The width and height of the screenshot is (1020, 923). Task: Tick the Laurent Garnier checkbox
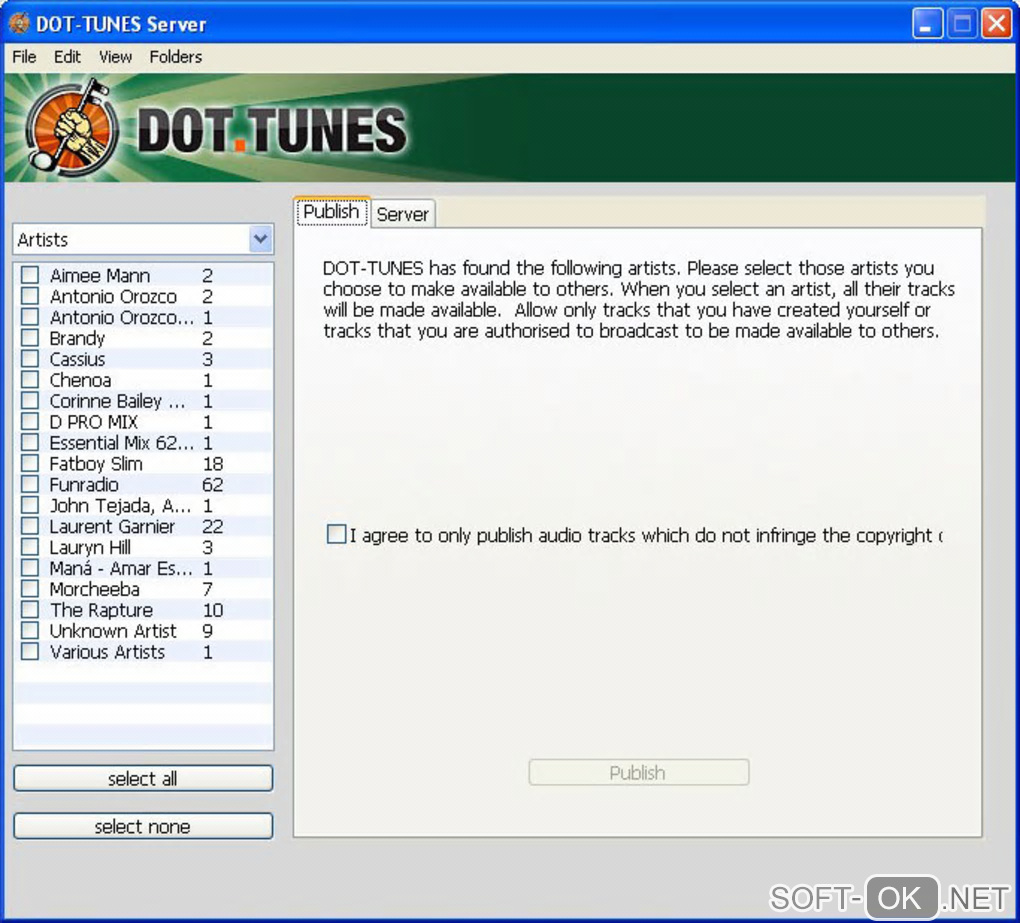pyautogui.click(x=30, y=526)
